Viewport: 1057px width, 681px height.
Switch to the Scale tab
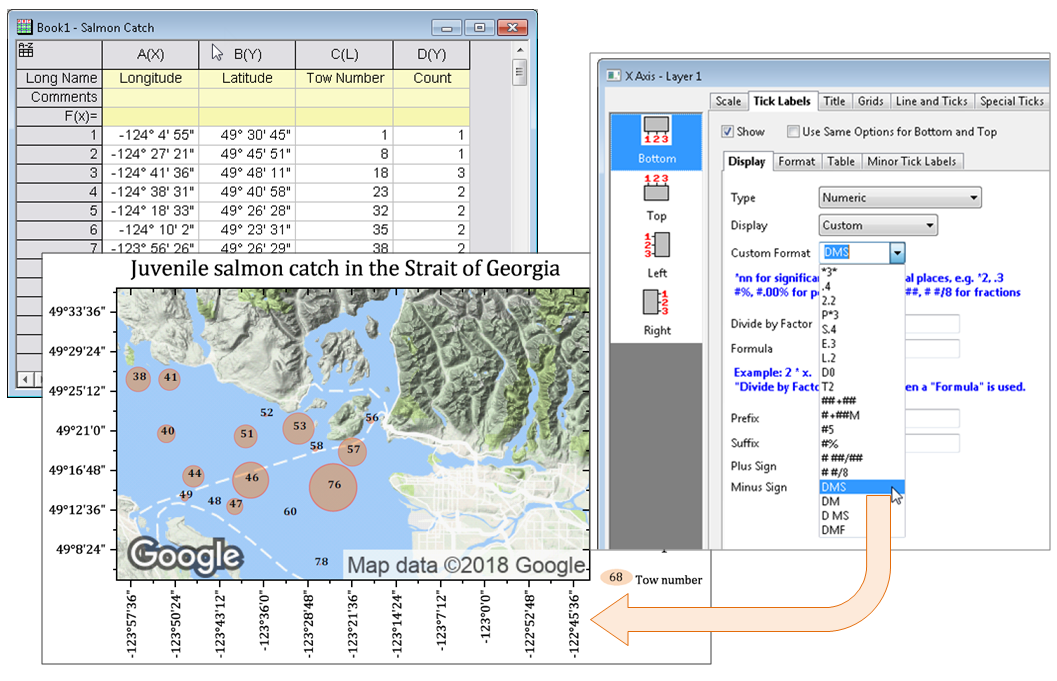[x=728, y=101]
